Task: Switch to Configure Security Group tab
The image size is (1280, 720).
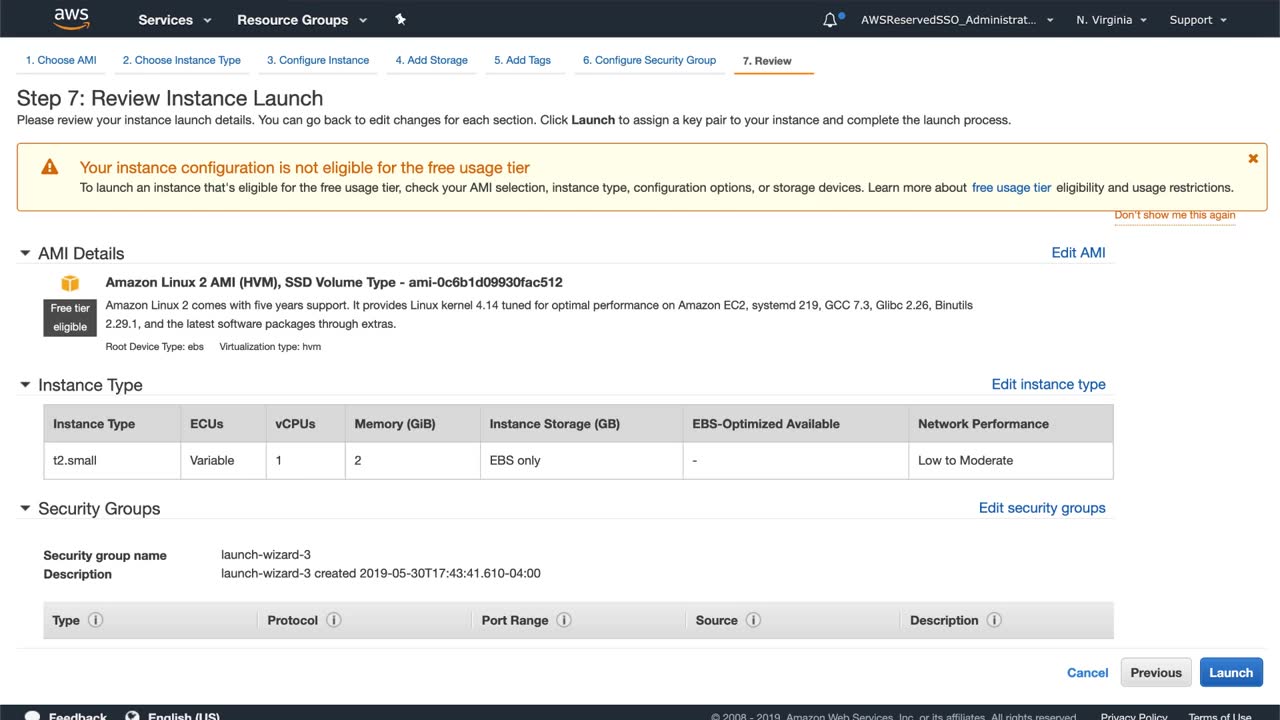Action: click(649, 60)
